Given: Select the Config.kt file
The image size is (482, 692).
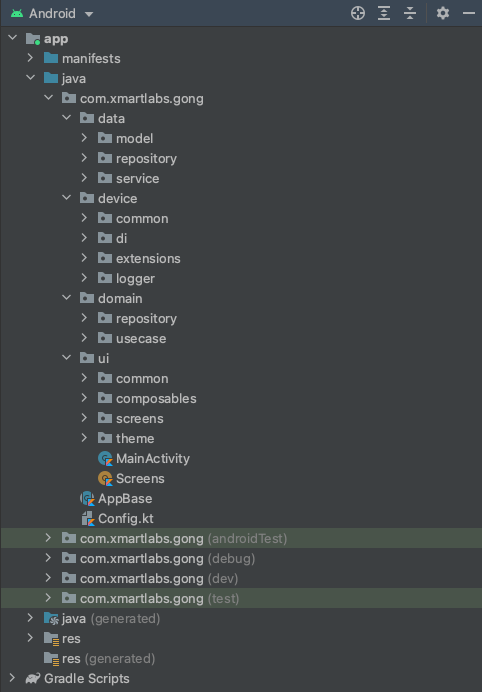Looking at the screenshot, I should 126,519.
